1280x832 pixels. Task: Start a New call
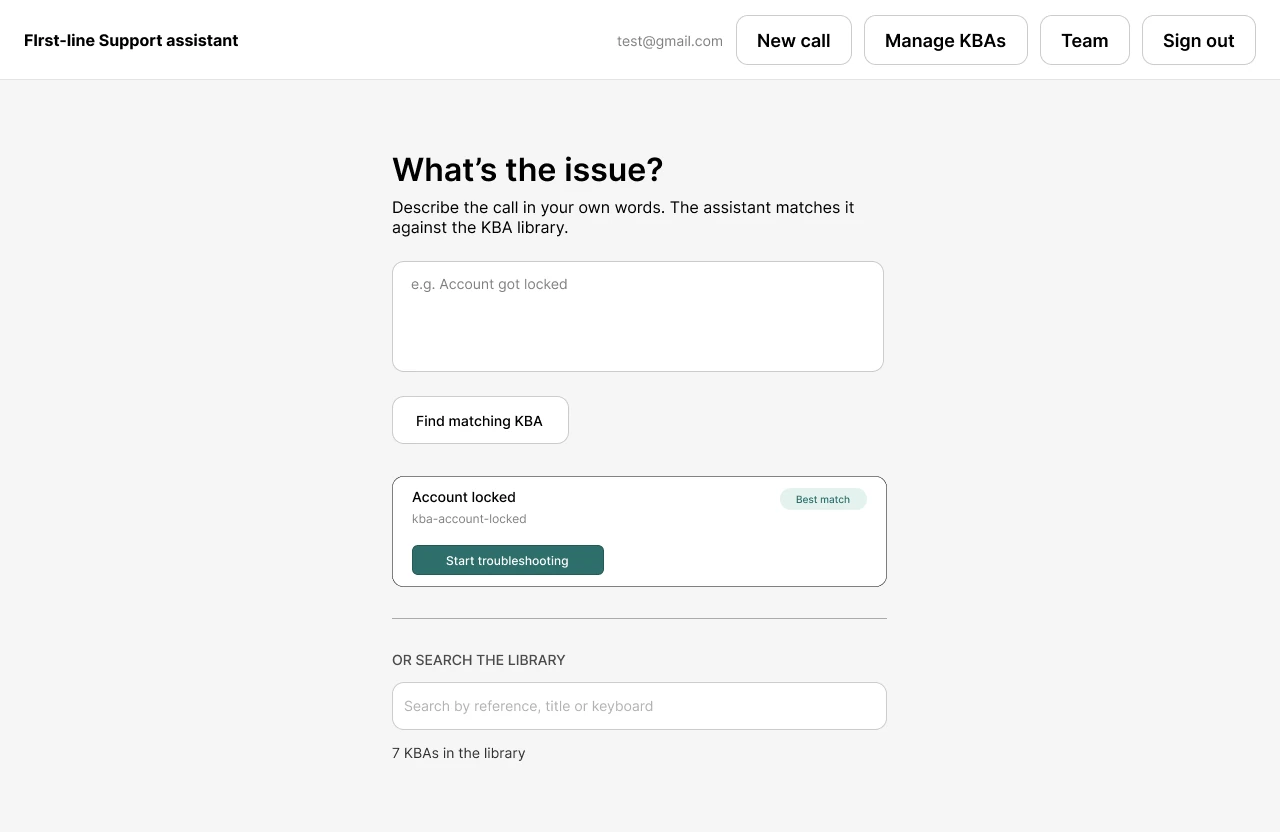(x=794, y=40)
